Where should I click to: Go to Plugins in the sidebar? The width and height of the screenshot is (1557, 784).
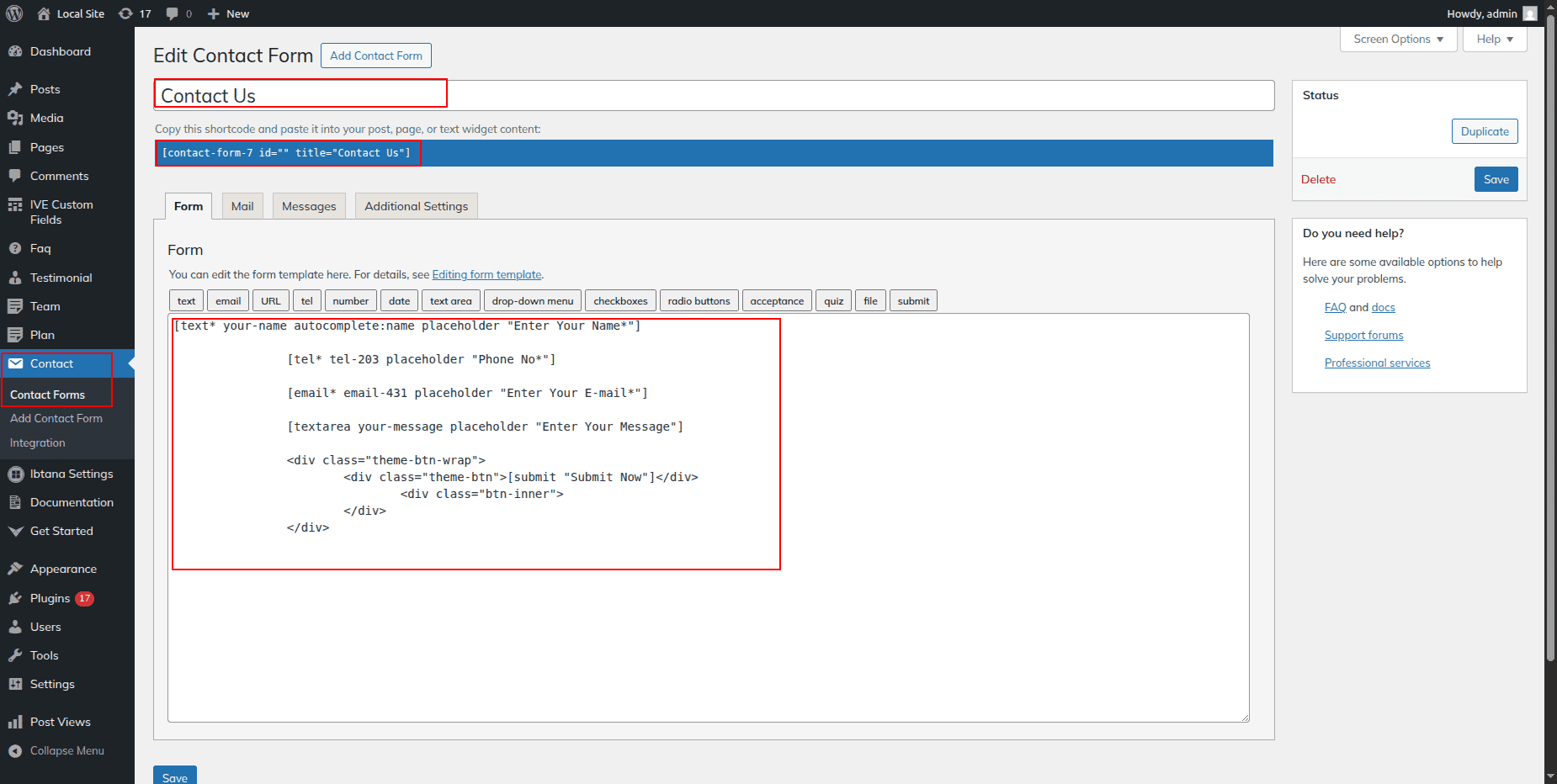(x=50, y=598)
